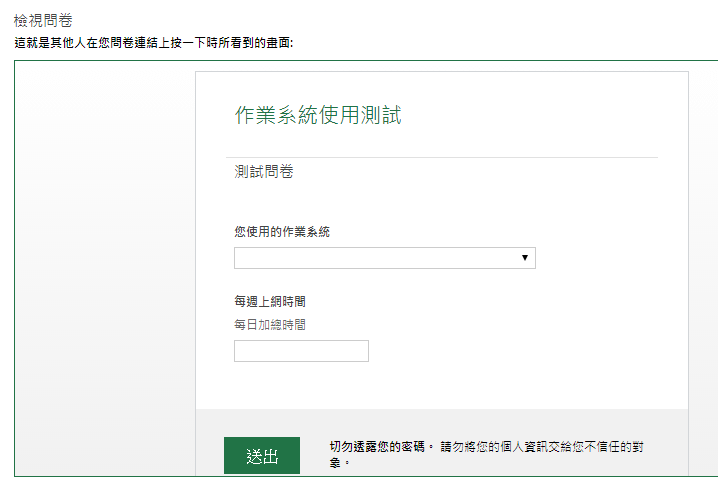Click the blank left margin inside preview frame

tap(105, 268)
